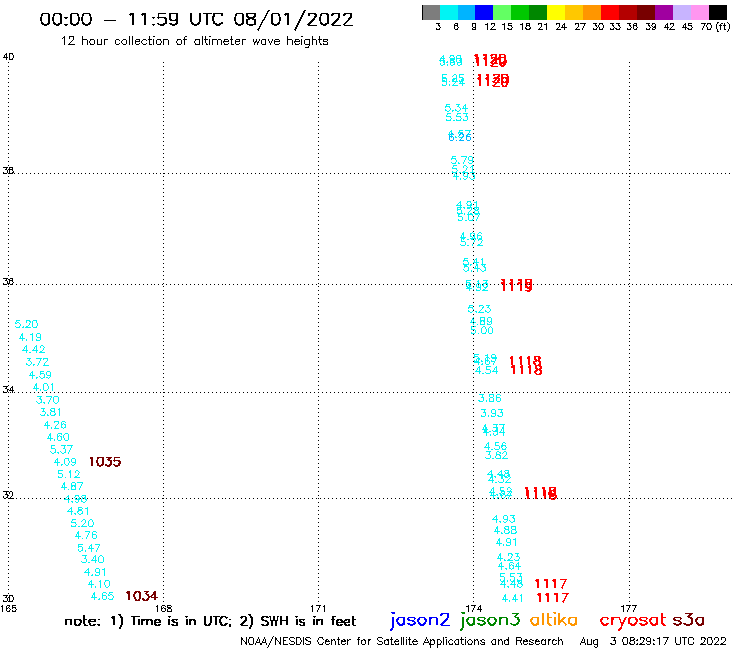The height and width of the screenshot is (650, 740).
Task: Click the '12 hour collection of altimeter' subtitle
Action: pyautogui.click(x=194, y=41)
